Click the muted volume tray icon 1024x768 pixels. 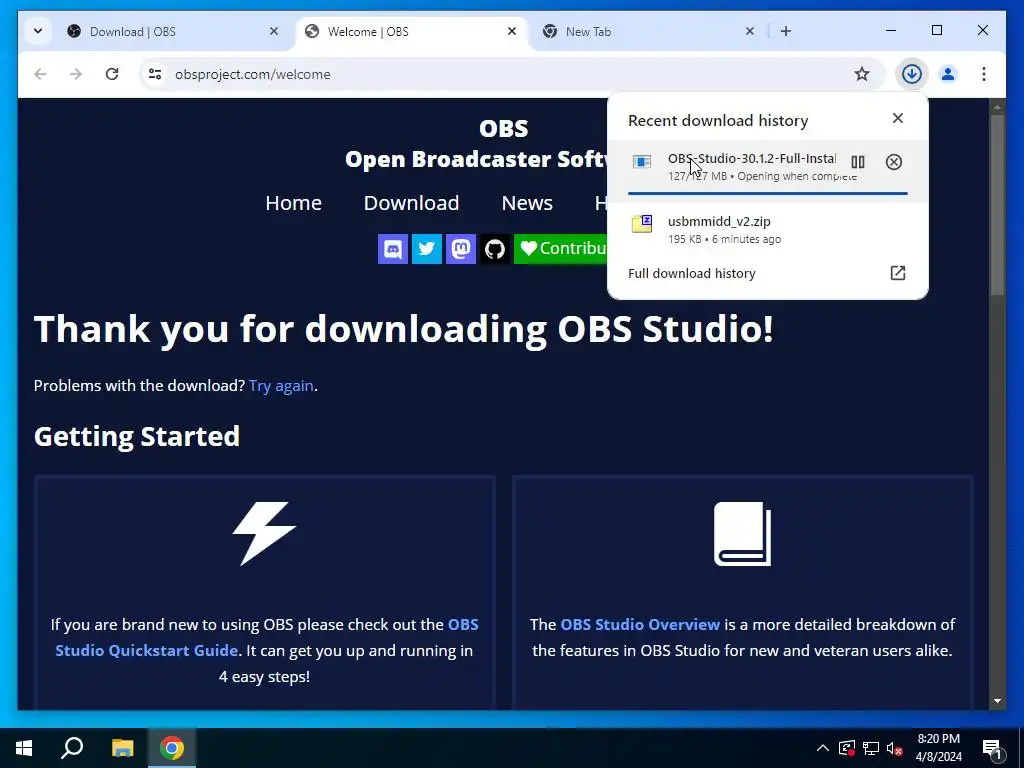pos(894,748)
